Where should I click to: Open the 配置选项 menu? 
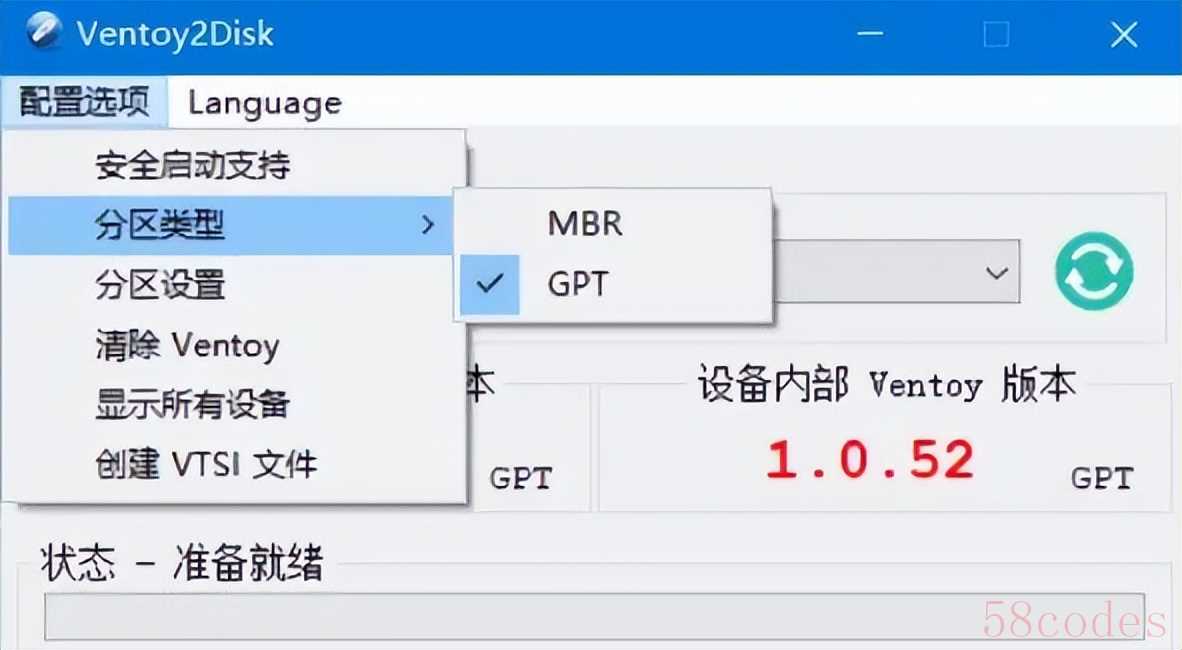(84, 101)
